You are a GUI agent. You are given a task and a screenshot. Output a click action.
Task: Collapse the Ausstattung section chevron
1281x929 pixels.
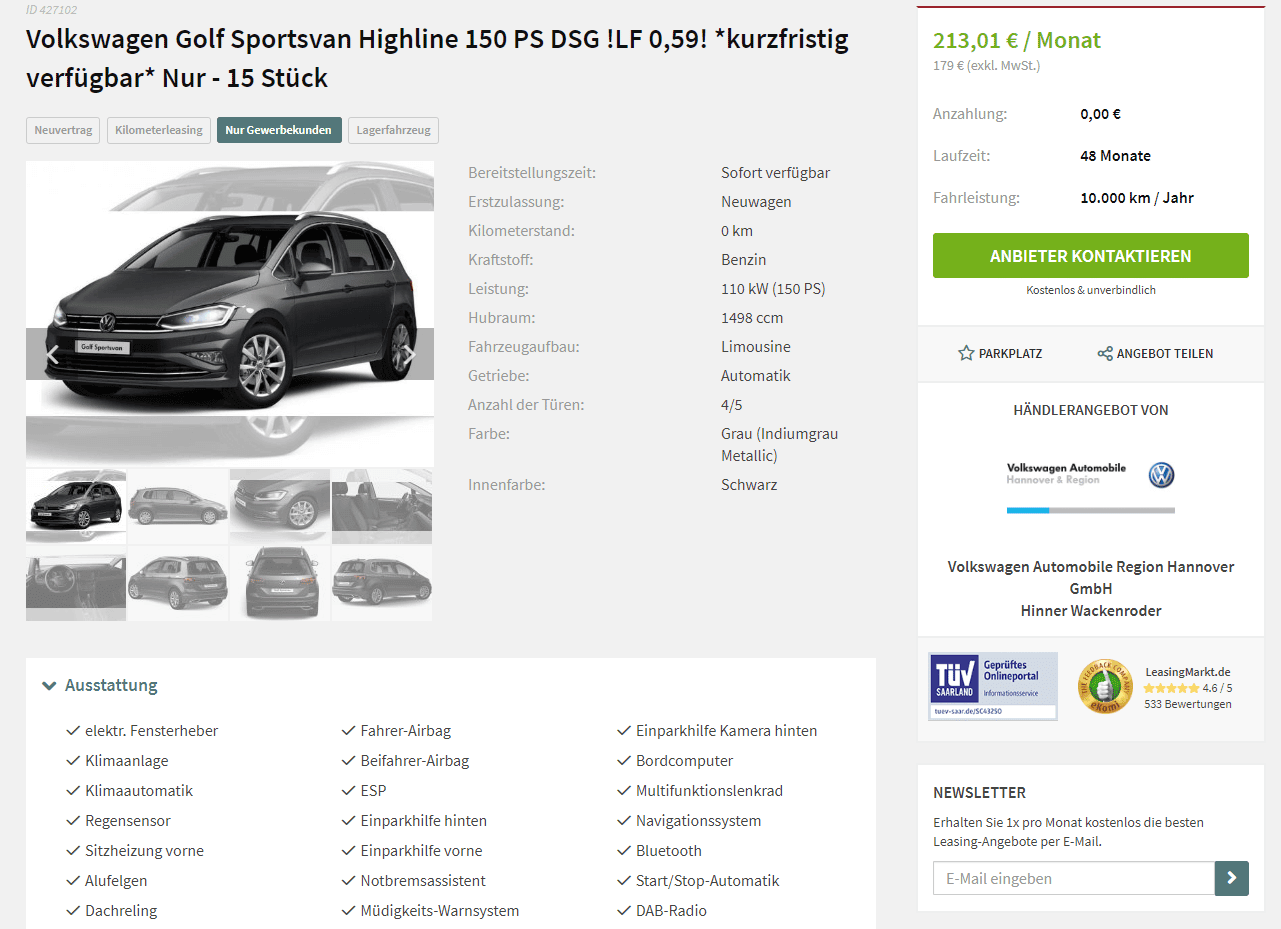pyautogui.click(x=49, y=686)
